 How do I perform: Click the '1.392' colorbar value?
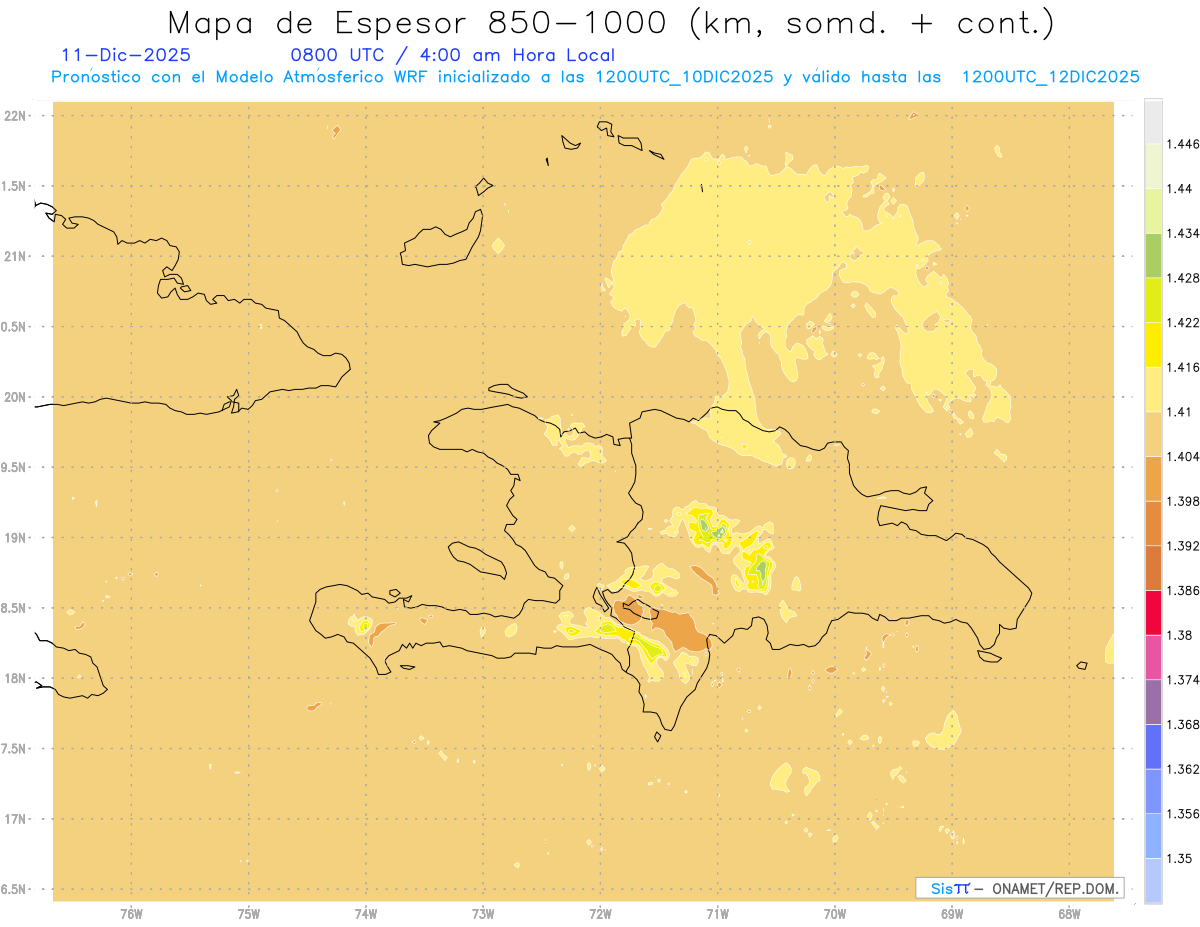tap(1181, 546)
